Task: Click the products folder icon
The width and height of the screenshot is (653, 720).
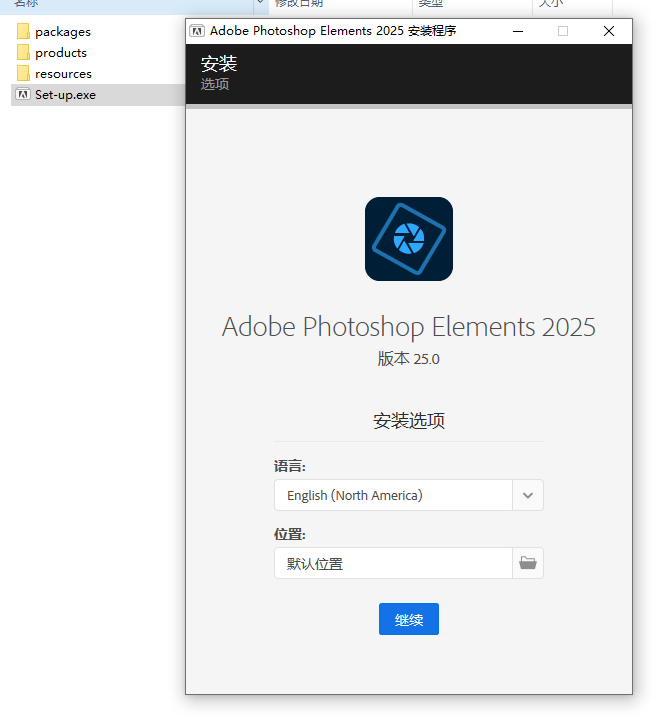Action: click(x=23, y=53)
